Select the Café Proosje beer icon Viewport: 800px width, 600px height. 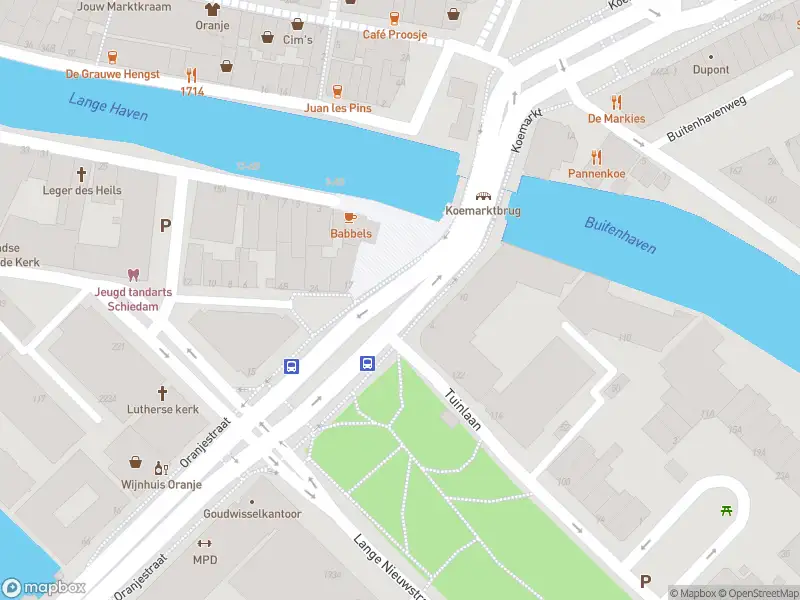[394, 18]
